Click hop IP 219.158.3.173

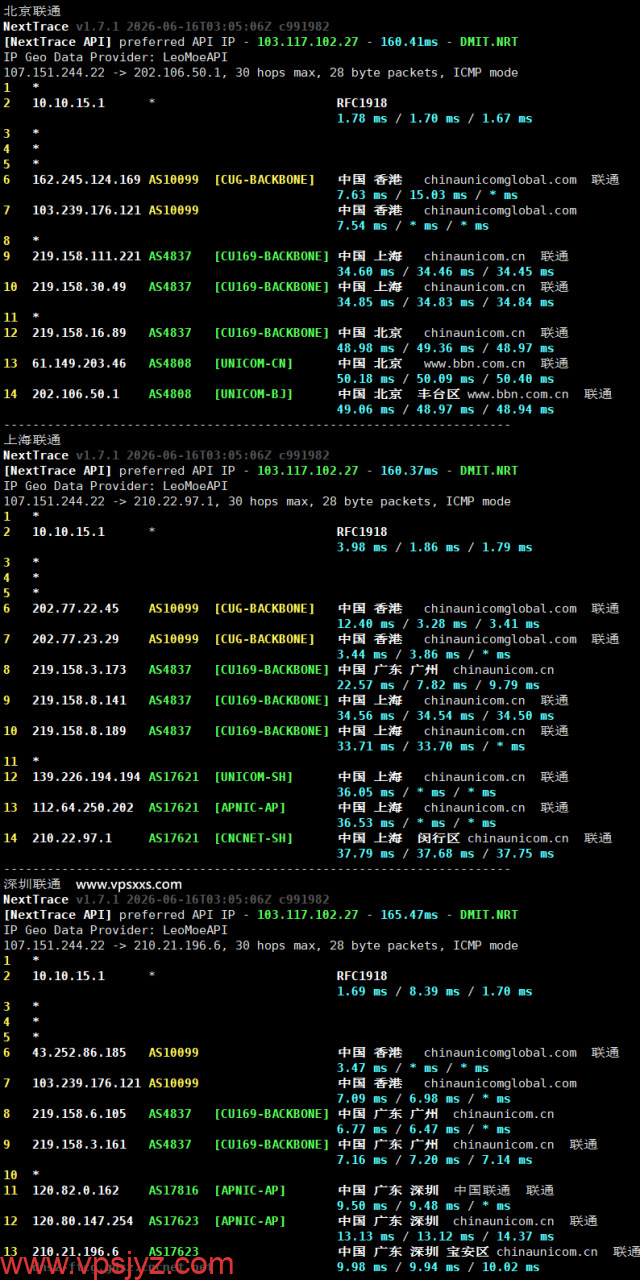[79, 670]
